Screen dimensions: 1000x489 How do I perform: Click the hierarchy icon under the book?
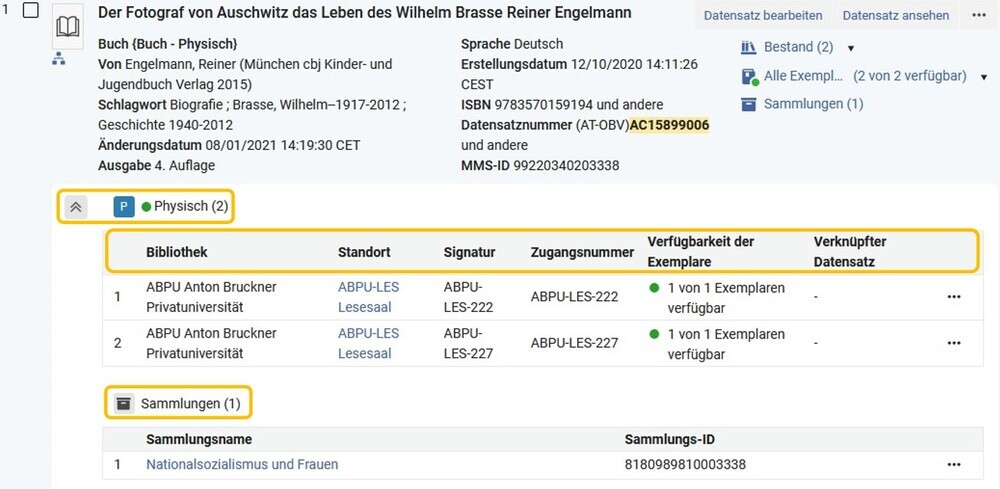[x=59, y=59]
